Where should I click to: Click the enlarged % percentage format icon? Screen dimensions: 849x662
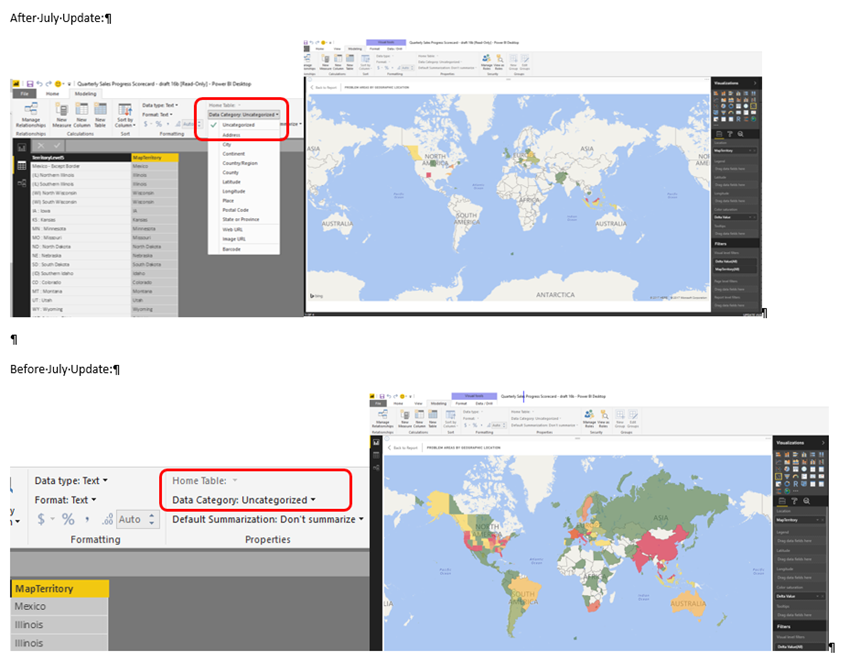68,519
